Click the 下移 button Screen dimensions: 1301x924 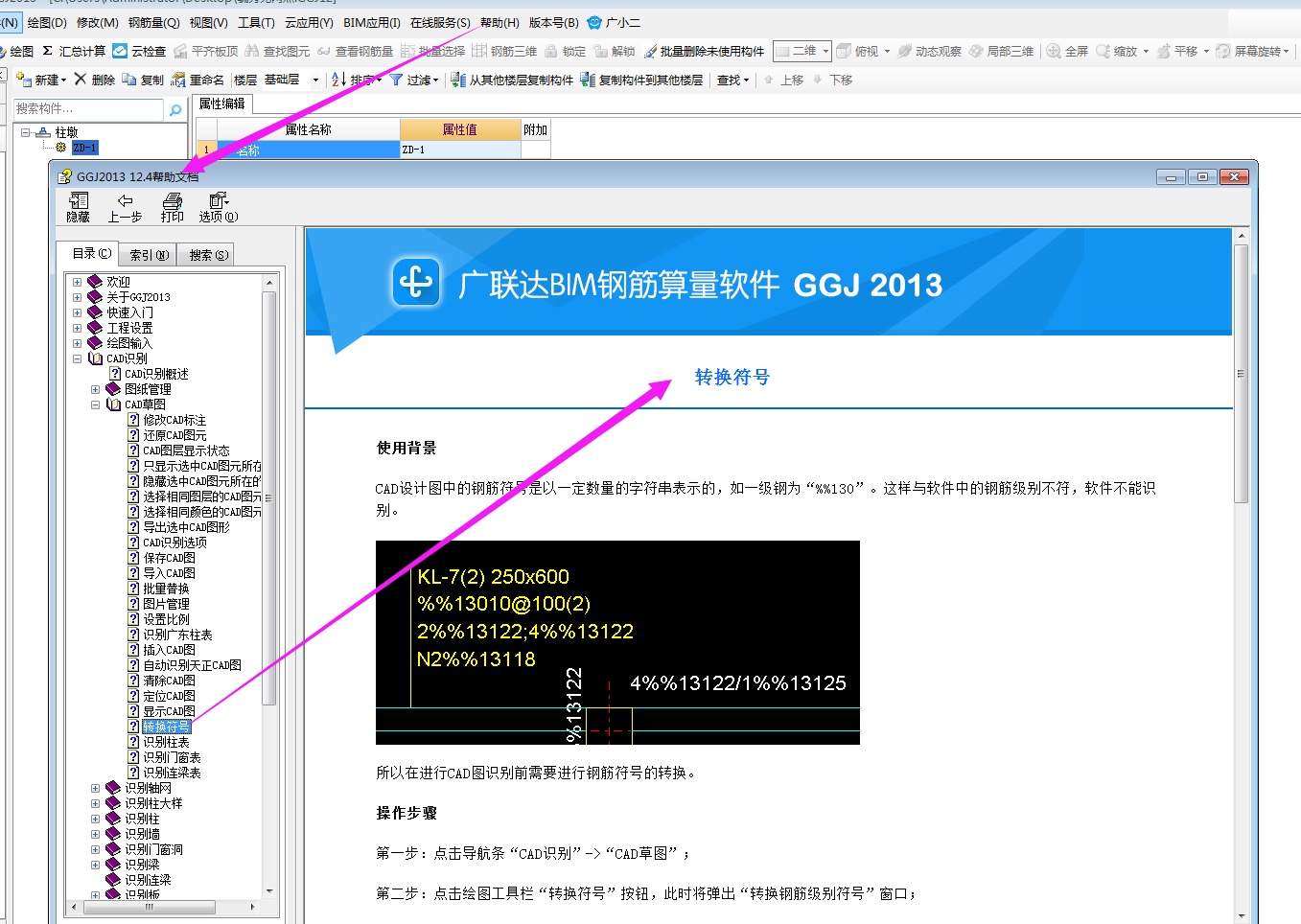coord(832,80)
